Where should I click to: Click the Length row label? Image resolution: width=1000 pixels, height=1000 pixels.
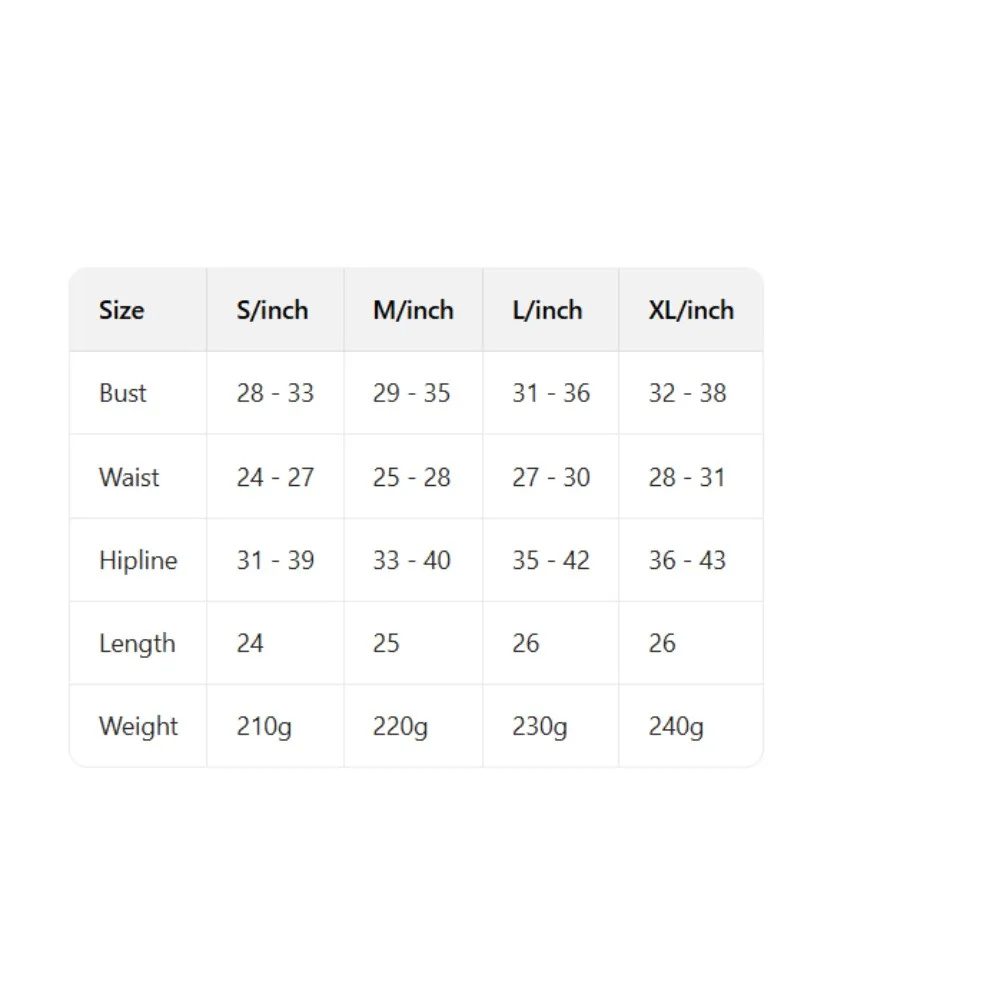tap(137, 643)
